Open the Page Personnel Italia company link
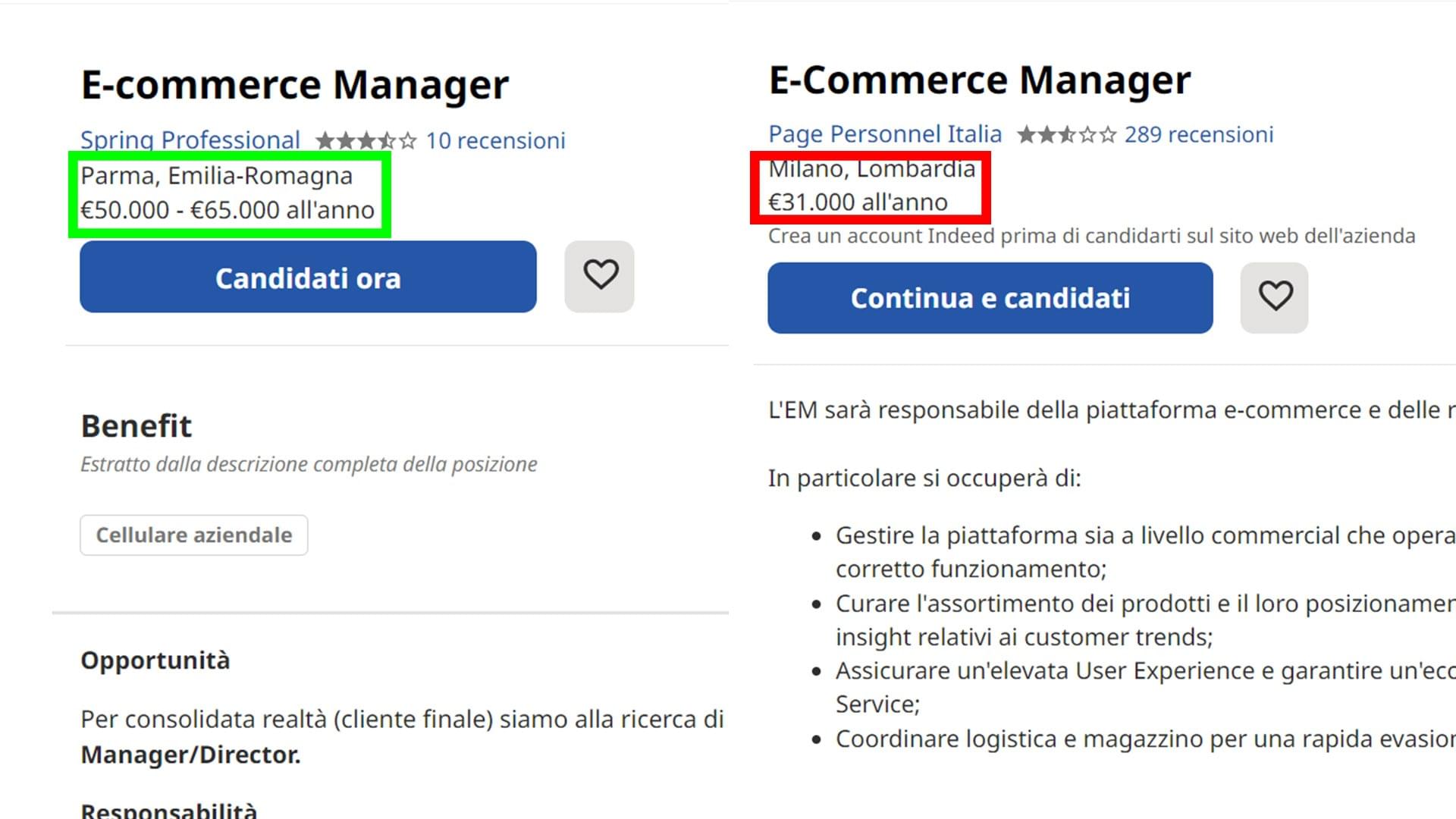This screenshot has width=1456, height=819. click(885, 134)
